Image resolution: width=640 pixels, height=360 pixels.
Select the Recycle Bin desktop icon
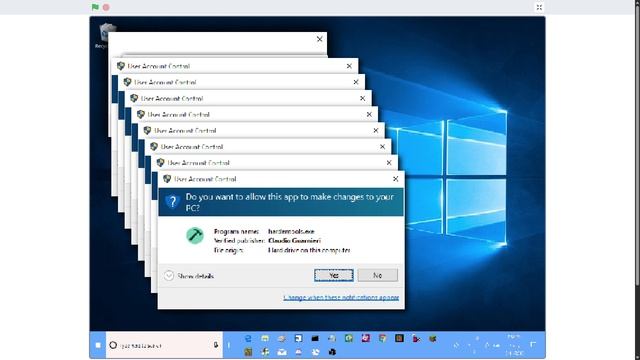click(x=104, y=36)
